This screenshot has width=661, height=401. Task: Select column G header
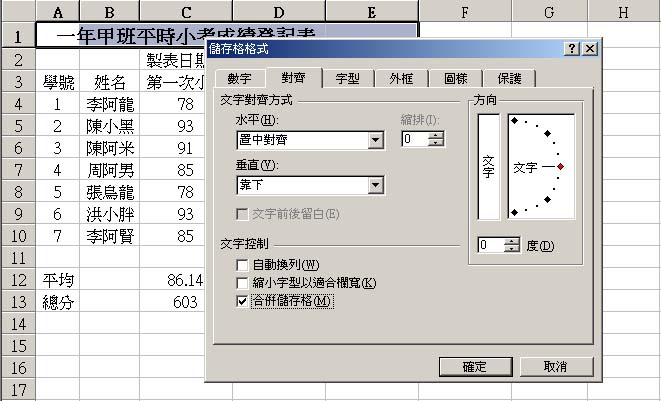coord(549,12)
